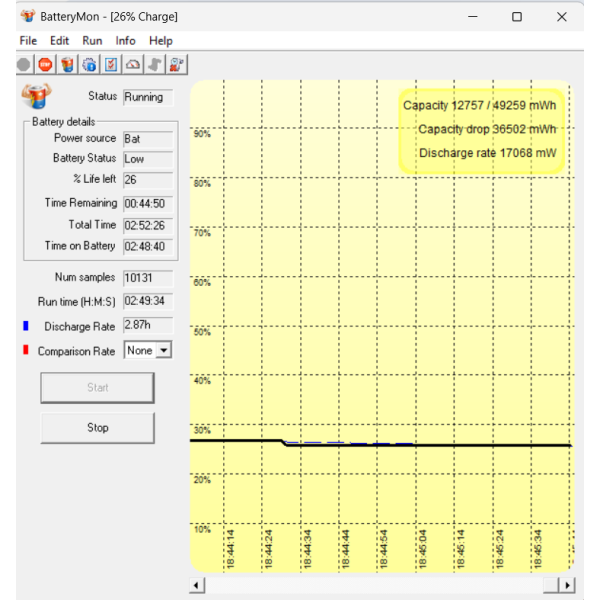The width and height of the screenshot is (600, 600).
Task: Open system info via the gear toolbar icon
Action: [90, 65]
